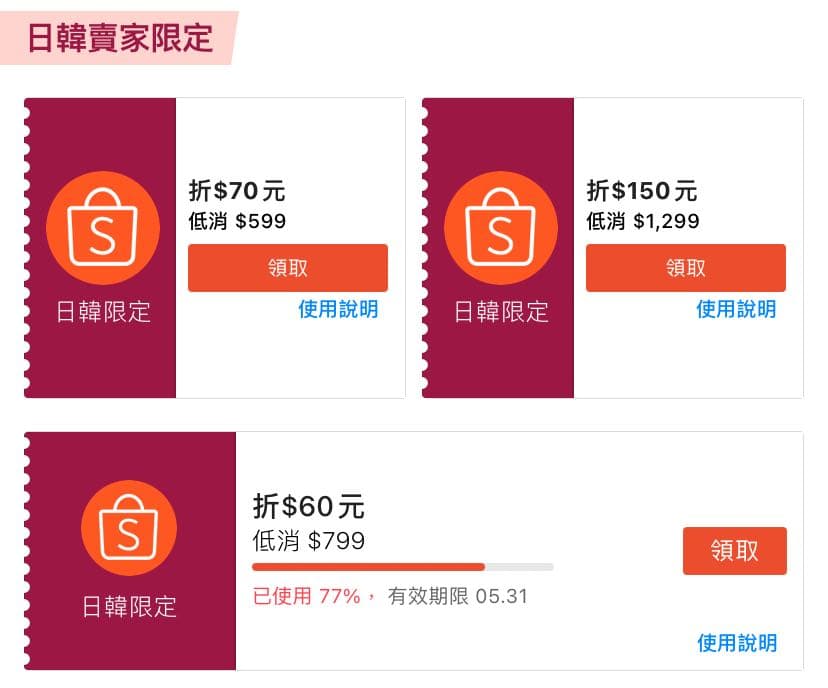
Task: Click the 折$70元 discount title
Action: point(237,190)
